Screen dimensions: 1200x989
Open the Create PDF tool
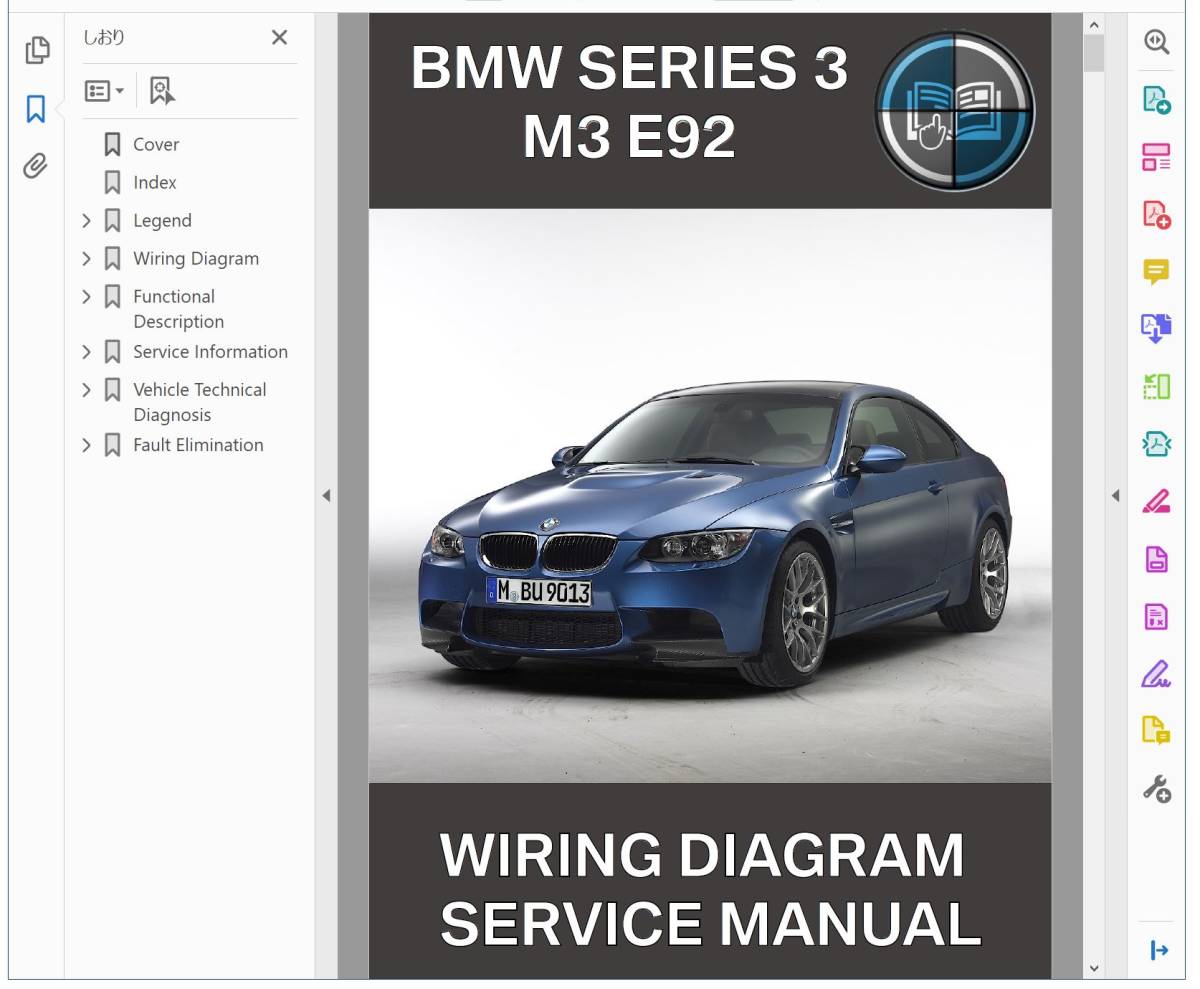click(x=1157, y=214)
